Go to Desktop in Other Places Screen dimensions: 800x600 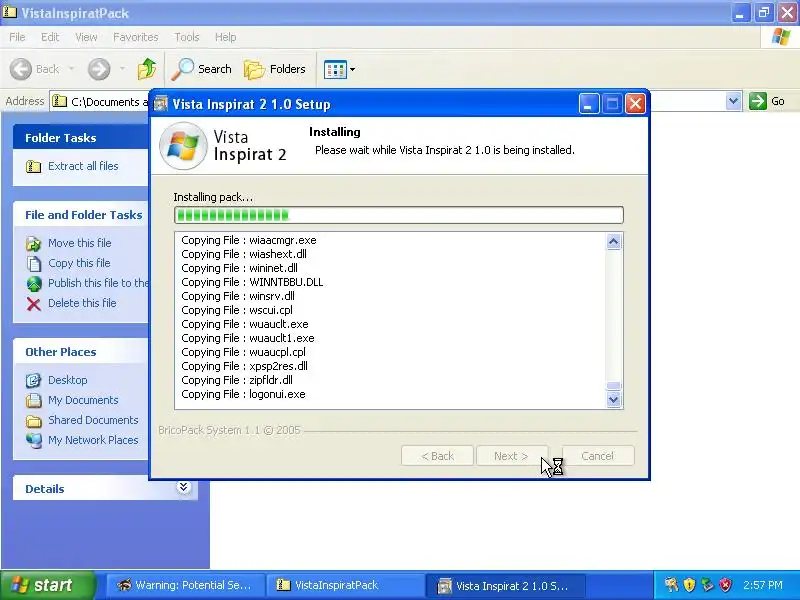coord(68,380)
